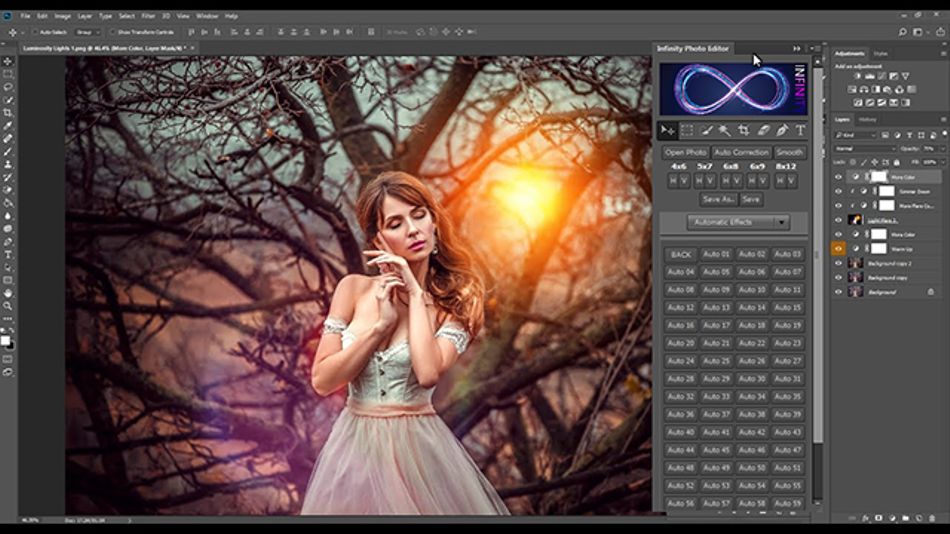Image resolution: width=950 pixels, height=534 pixels.
Task: Open the layer blend mode dropdown
Action: point(867,148)
